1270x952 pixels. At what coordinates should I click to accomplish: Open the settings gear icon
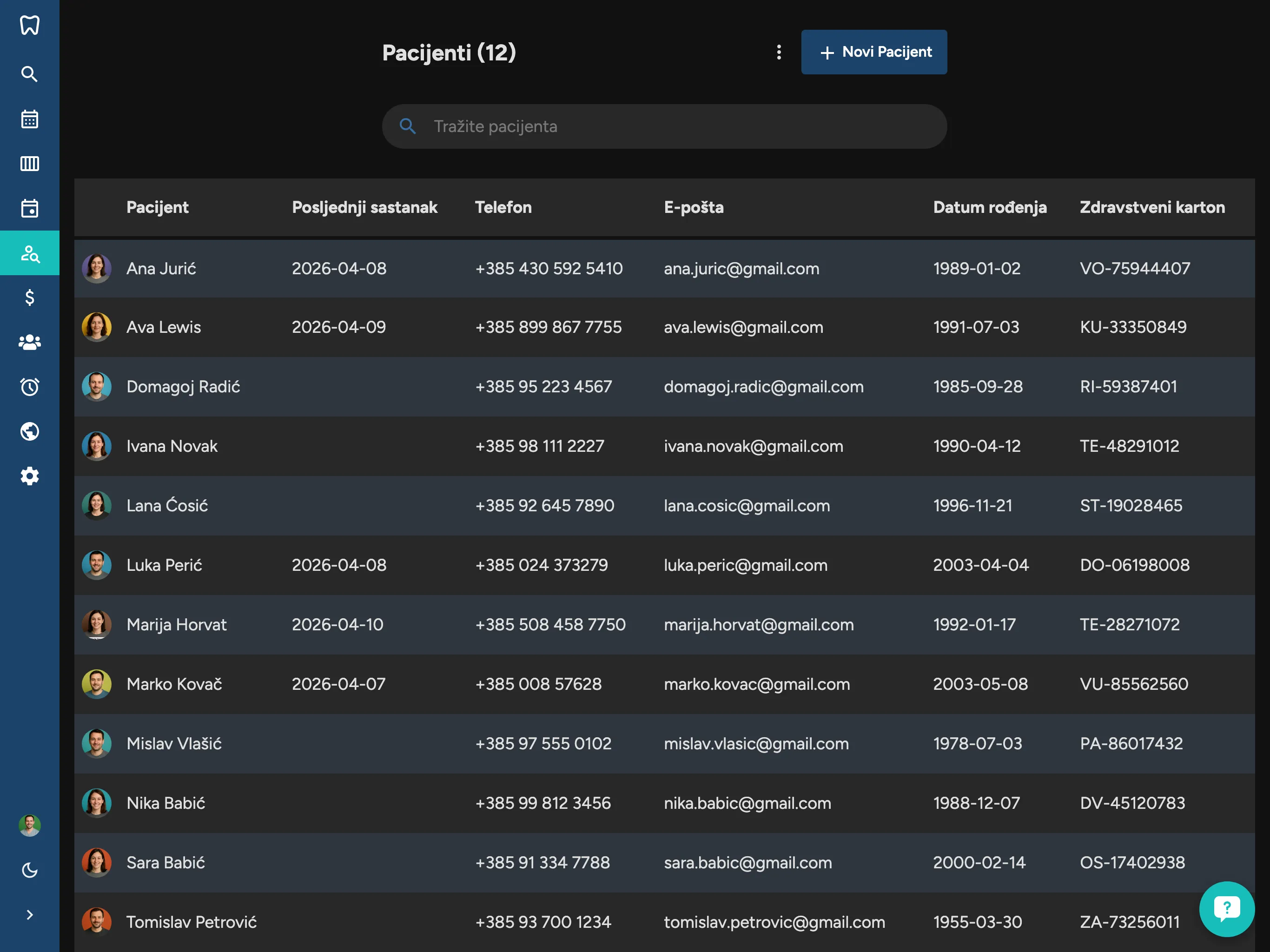coord(29,476)
